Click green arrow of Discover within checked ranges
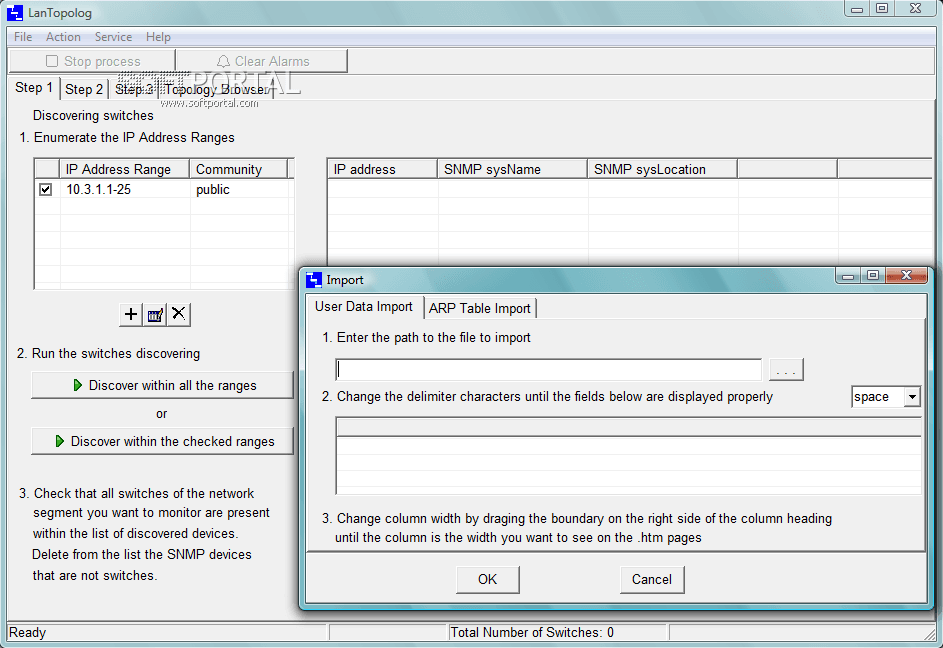Viewport: 943px width, 648px height. click(x=60, y=441)
